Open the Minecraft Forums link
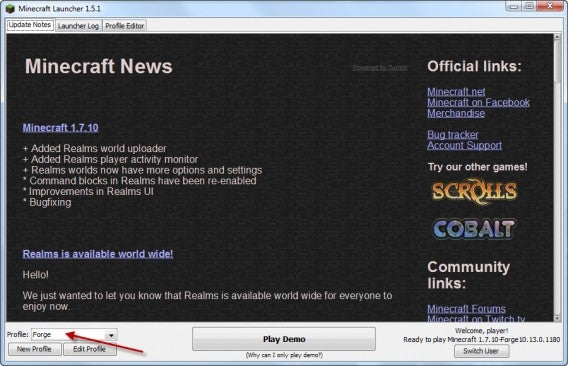Viewport: 568px width, 366px height. click(466, 309)
